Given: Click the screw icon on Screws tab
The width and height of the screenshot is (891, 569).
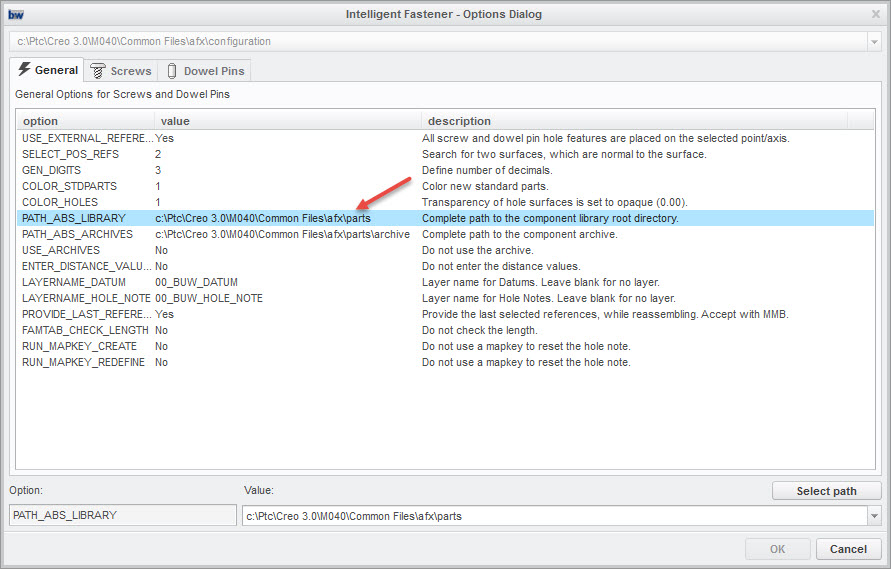Looking at the screenshot, I should (x=98, y=71).
